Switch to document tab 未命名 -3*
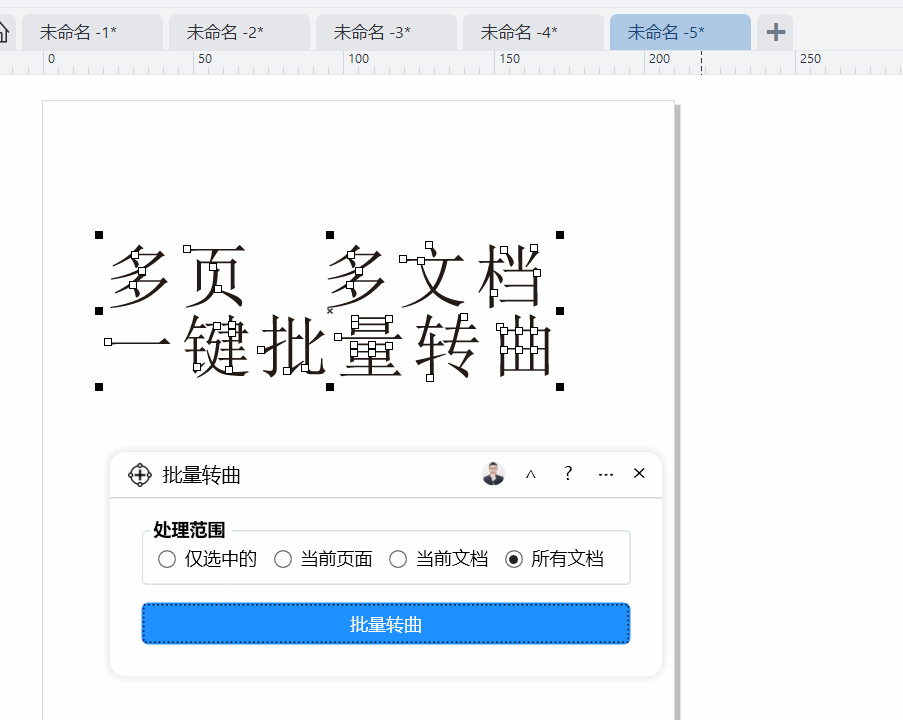Screen dimensions: 903x720 click(386, 32)
